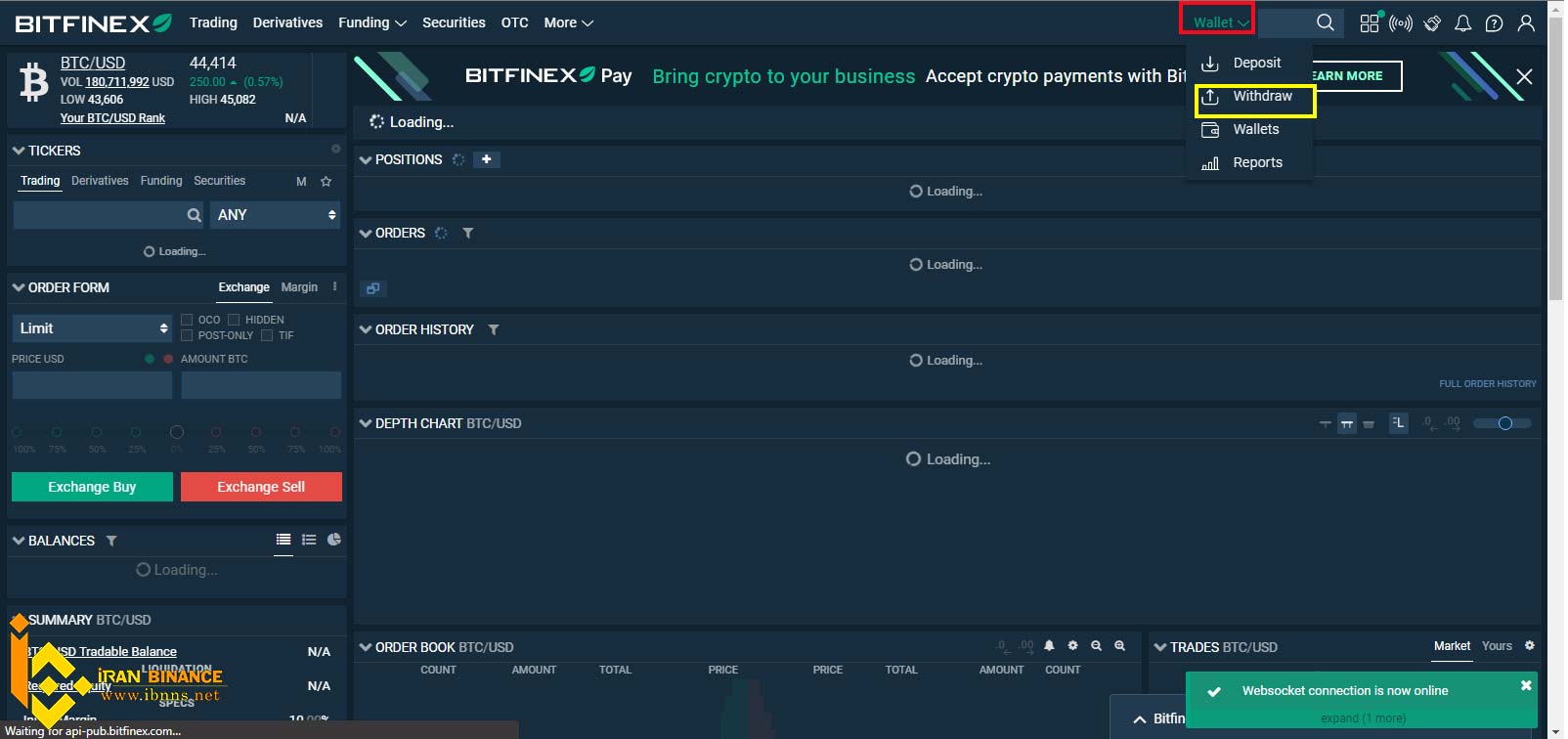Switch Order Form to Margin tab

point(299,287)
